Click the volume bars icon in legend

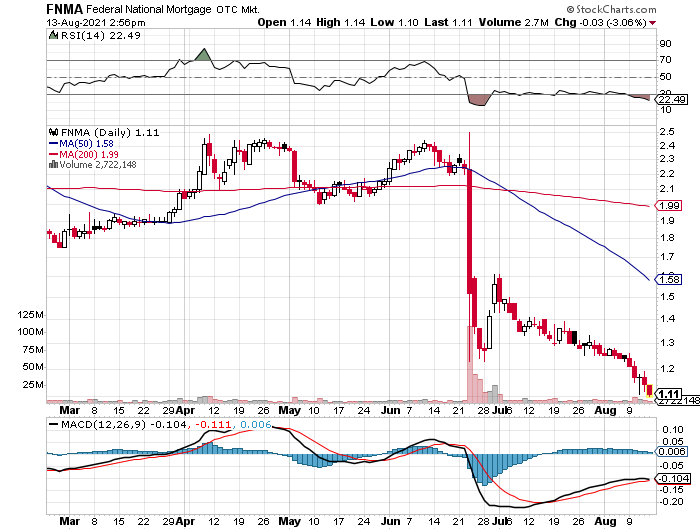(54, 164)
